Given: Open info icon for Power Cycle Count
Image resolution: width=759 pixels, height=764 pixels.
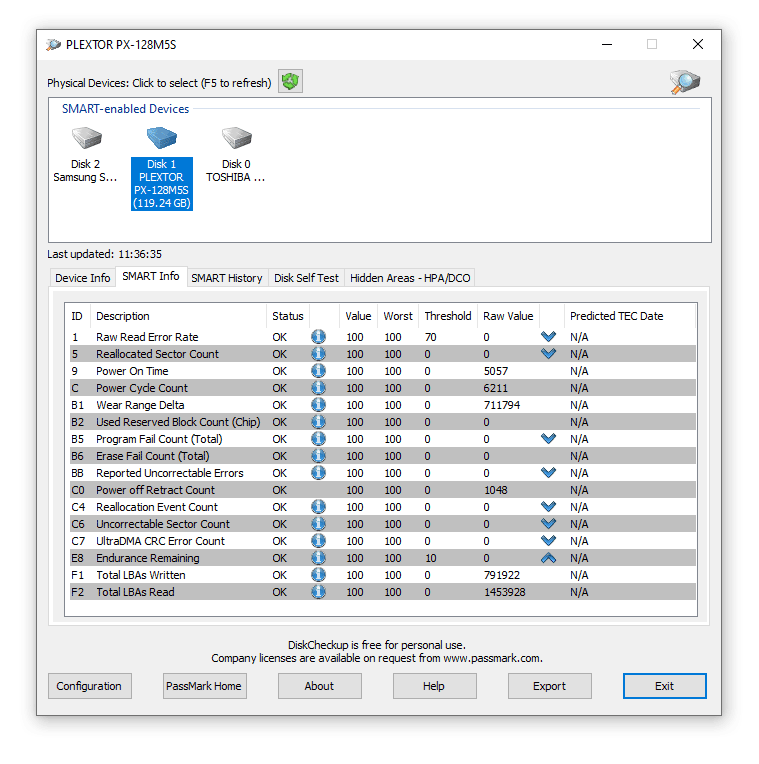Looking at the screenshot, I should [x=319, y=388].
